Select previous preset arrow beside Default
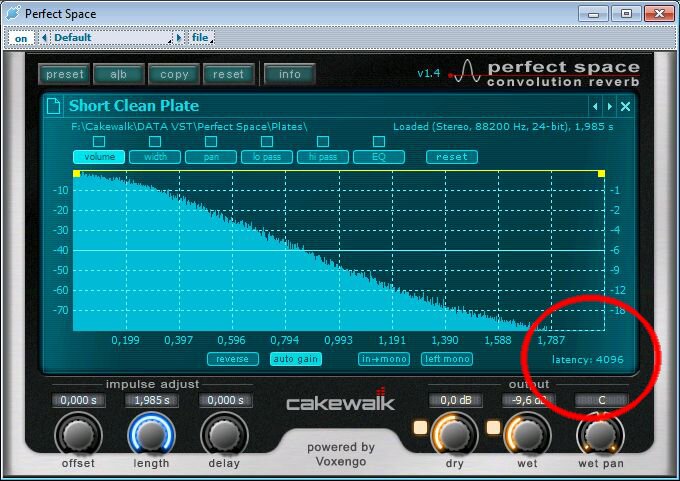Viewport: 680px width, 481px height. (44, 38)
